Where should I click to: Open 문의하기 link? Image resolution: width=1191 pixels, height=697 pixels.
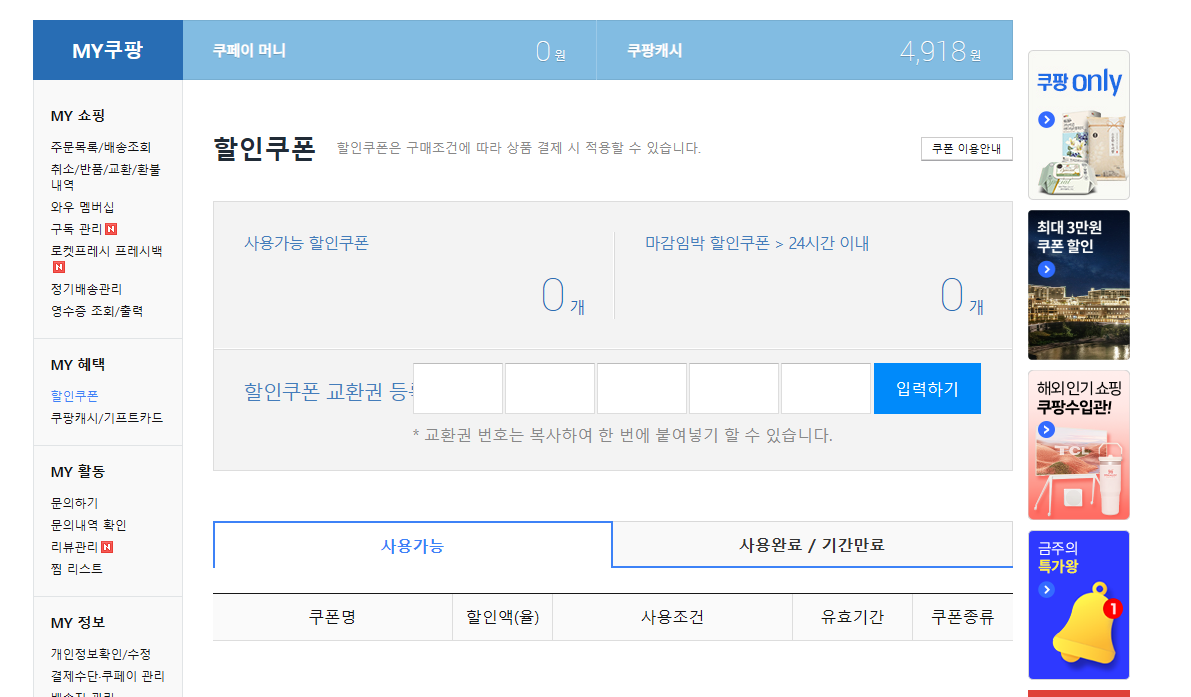pyautogui.click(x=74, y=503)
